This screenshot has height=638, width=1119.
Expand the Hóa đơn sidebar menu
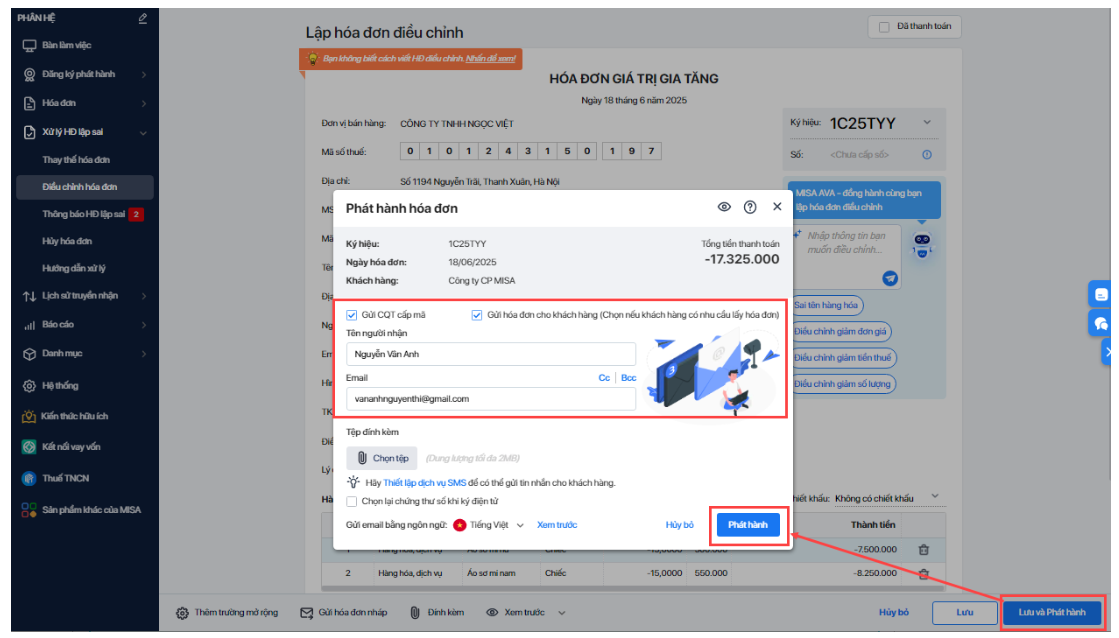click(x=84, y=103)
